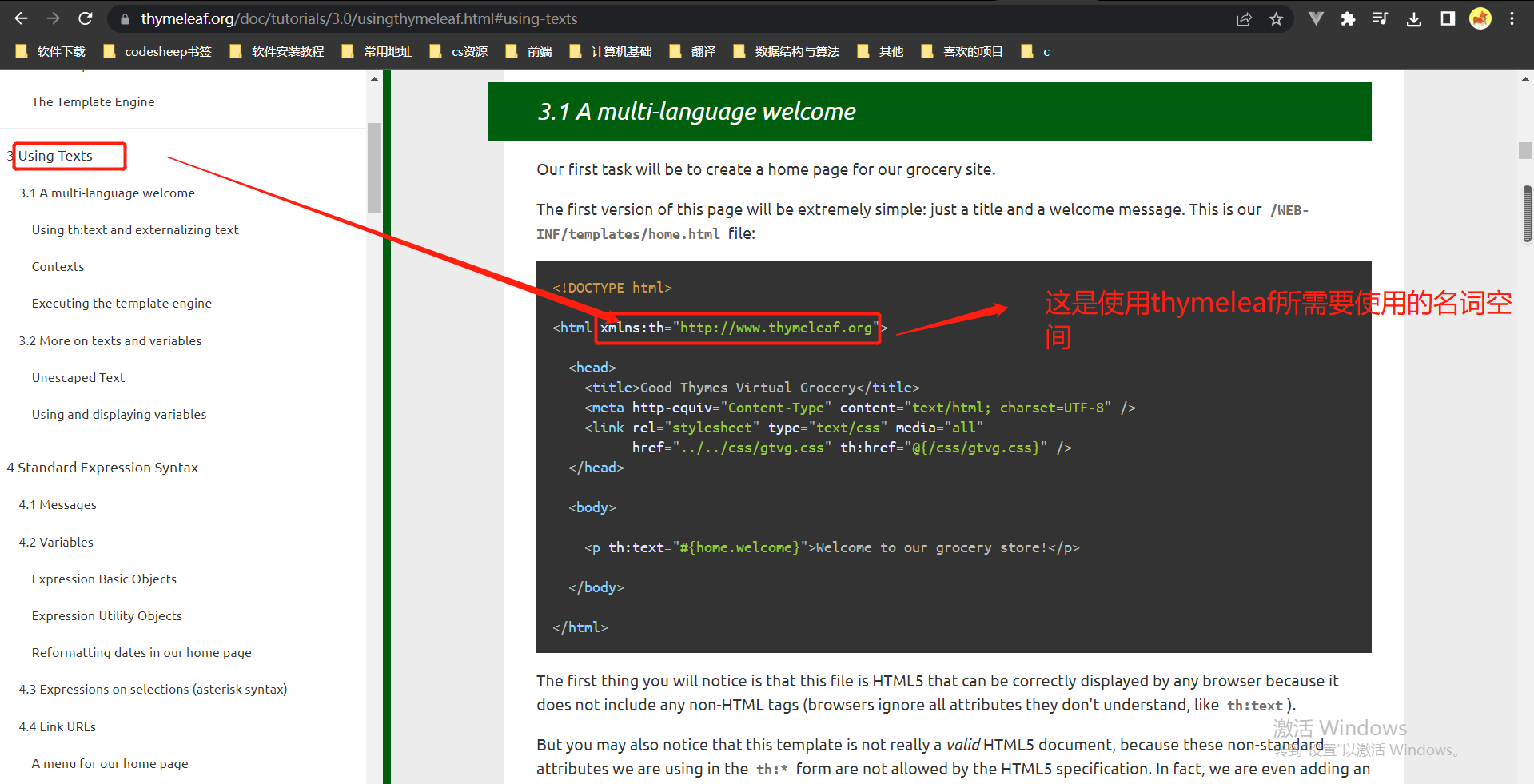The height and width of the screenshot is (784, 1534).
Task: Open the 前端 bookmark folder
Action: [x=529, y=51]
